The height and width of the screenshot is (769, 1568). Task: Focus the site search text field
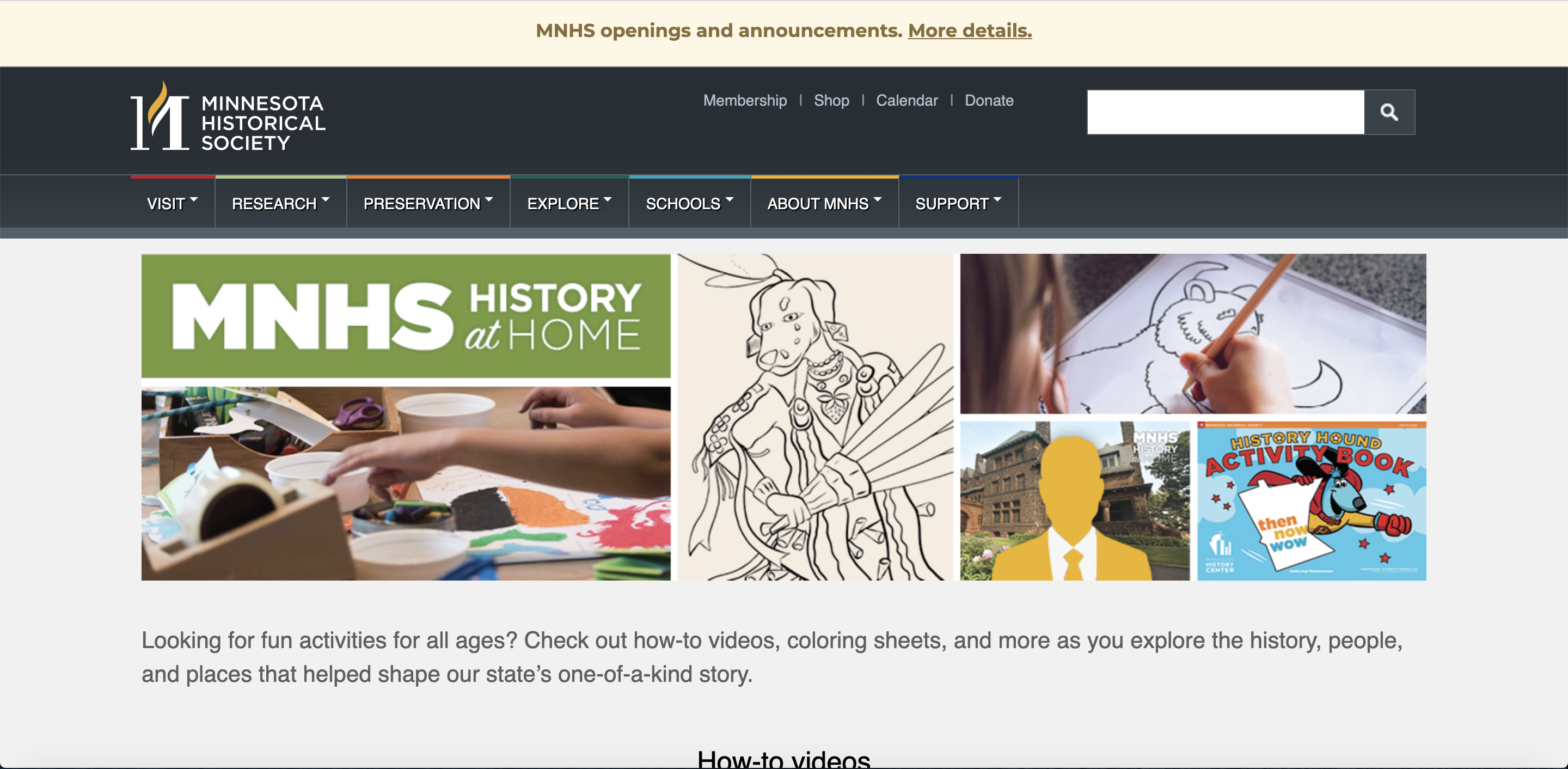click(1226, 112)
